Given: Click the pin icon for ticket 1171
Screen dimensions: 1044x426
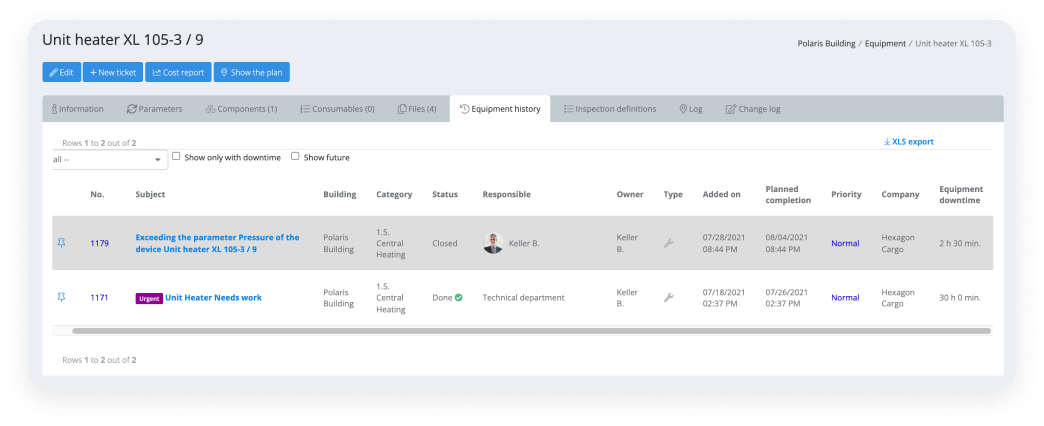Looking at the screenshot, I should click(x=61, y=297).
